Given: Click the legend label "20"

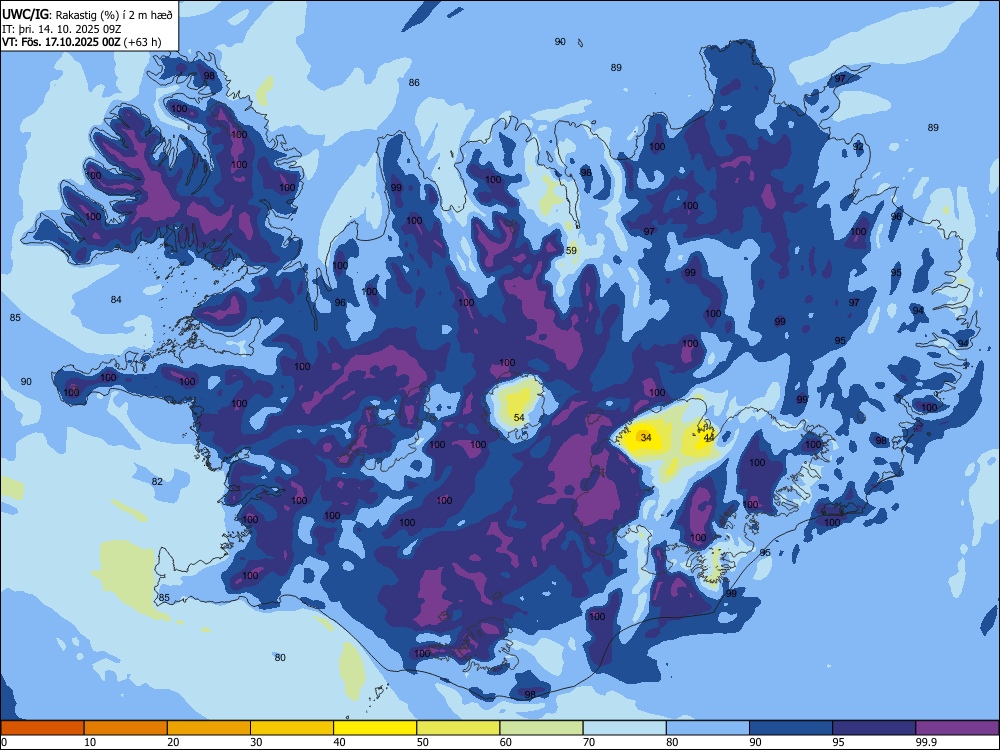Looking at the screenshot, I should (173, 742).
